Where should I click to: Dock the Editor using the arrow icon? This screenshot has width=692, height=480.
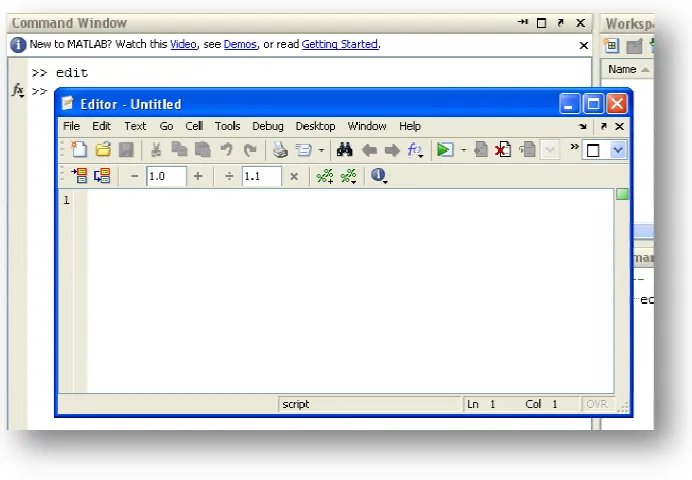[583, 127]
